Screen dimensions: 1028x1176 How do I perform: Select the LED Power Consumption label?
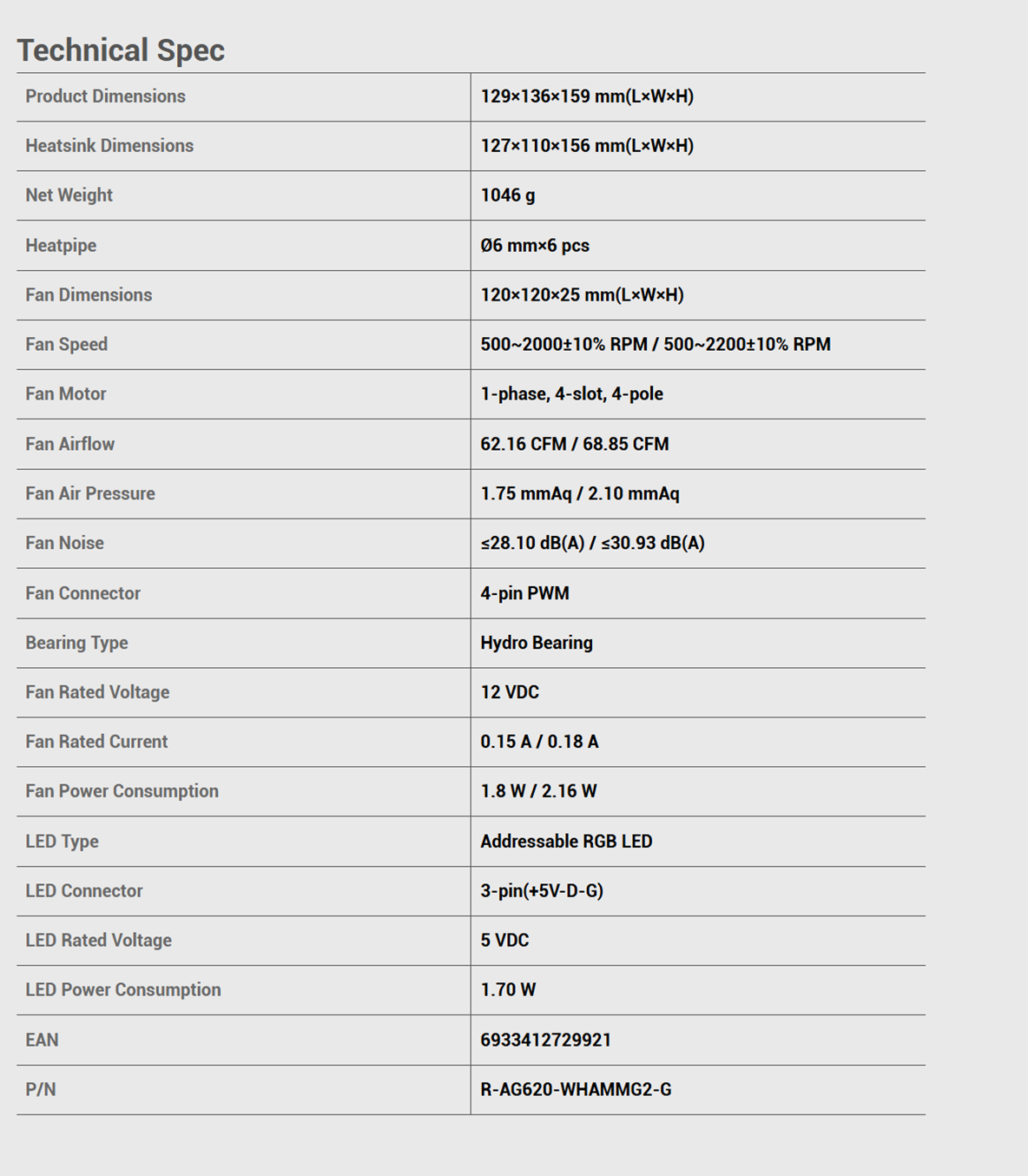click(x=123, y=990)
